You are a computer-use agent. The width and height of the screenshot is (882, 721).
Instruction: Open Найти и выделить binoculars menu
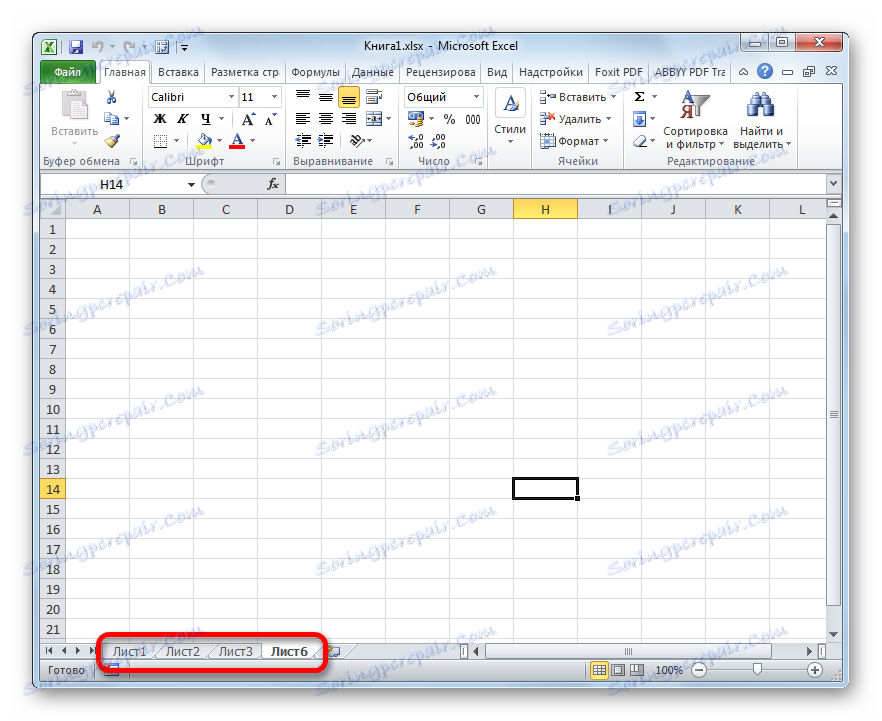(x=762, y=120)
